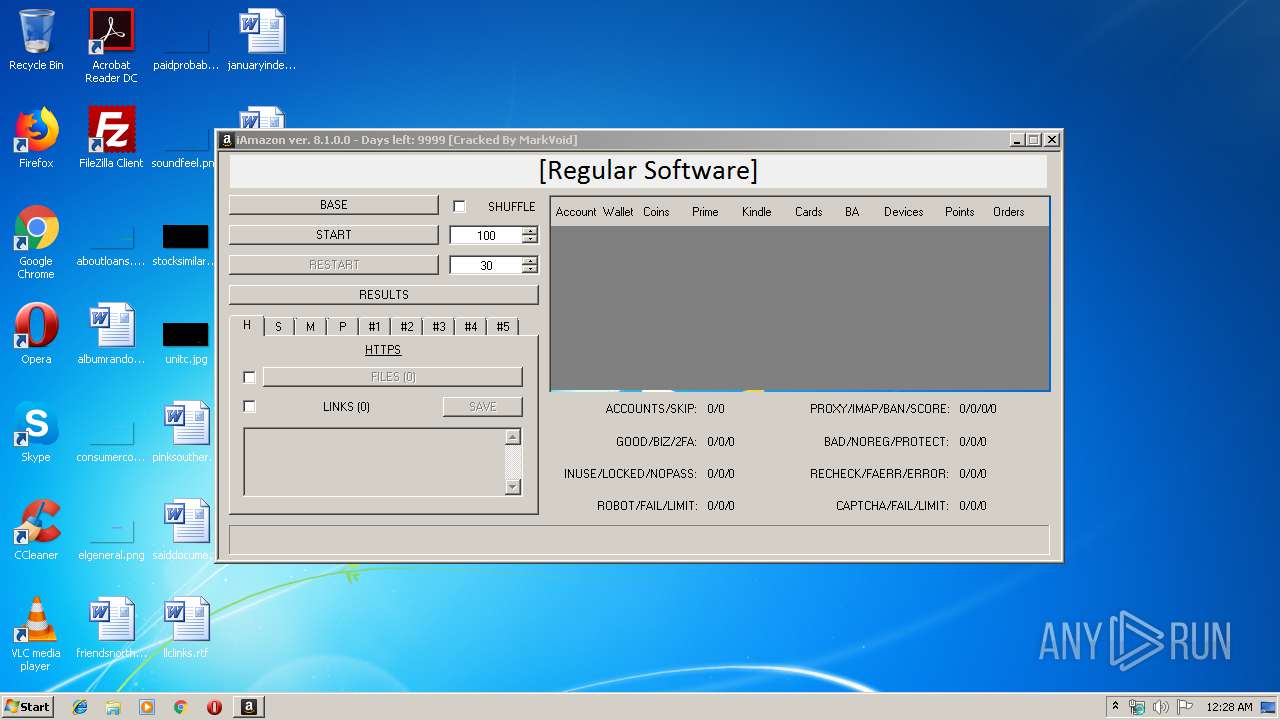
Task: Select albumrando Word document on desktop
Action: coord(111,334)
